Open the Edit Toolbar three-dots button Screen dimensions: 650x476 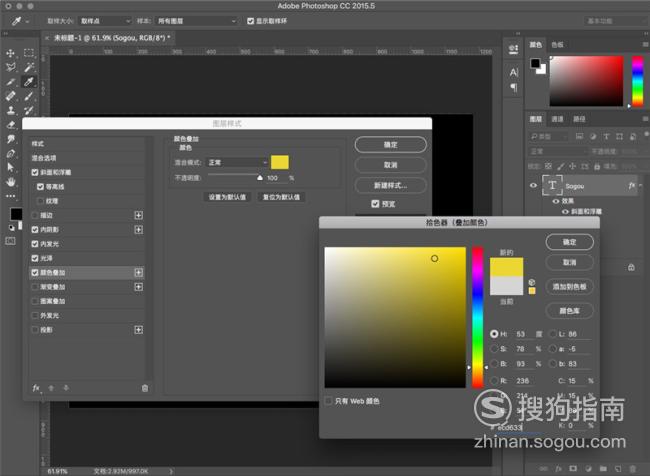click(11, 196)
